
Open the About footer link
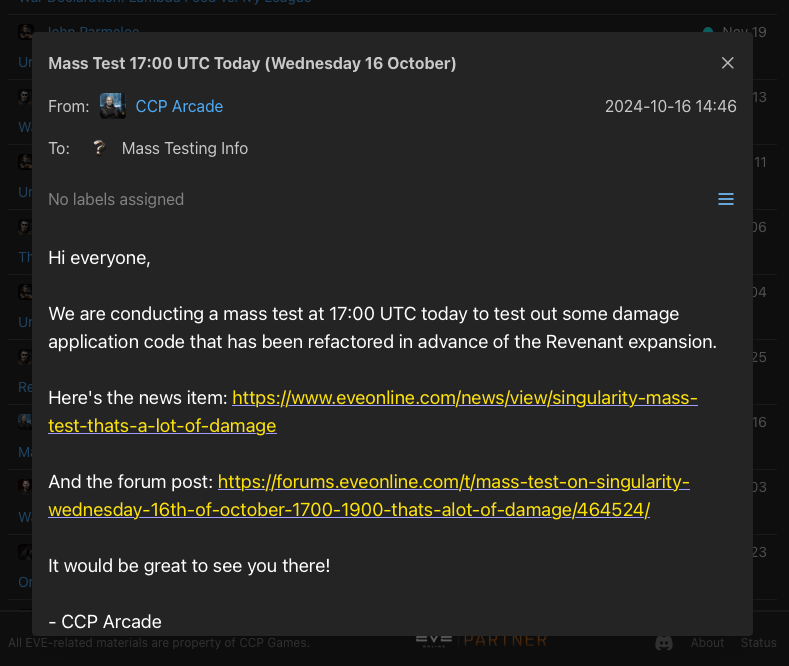707,642
